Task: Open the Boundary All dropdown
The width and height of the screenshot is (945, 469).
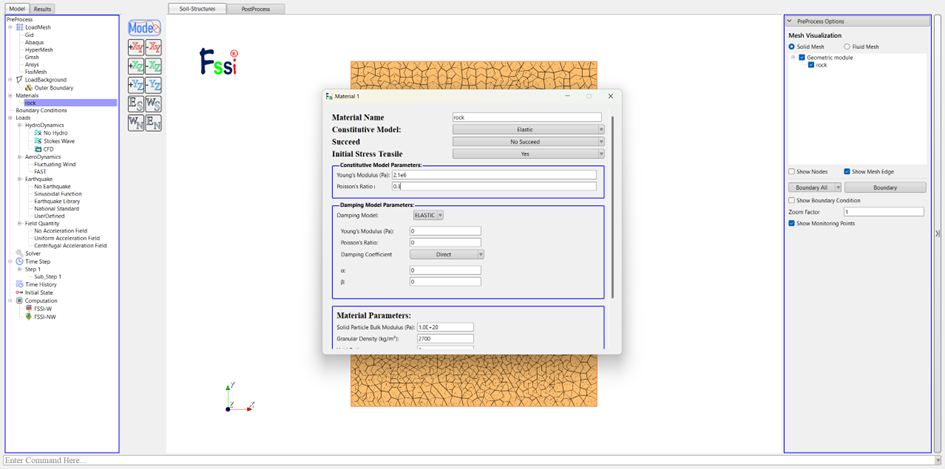Action: tap(815, 187)
